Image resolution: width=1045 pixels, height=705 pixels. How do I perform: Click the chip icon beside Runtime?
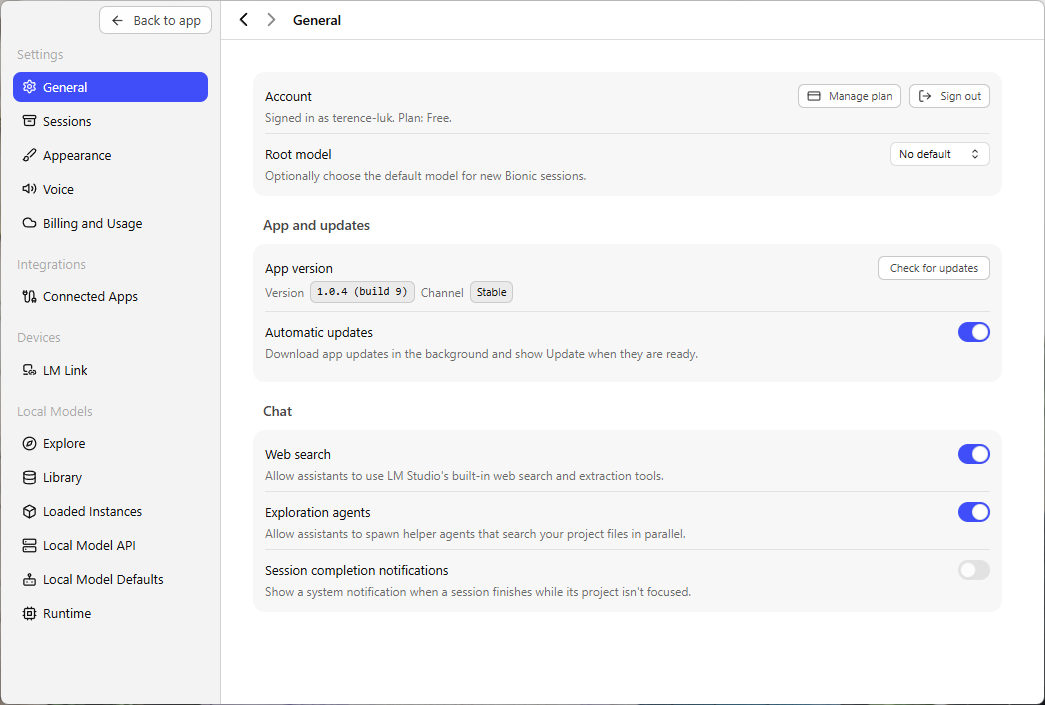coord(29,613)
